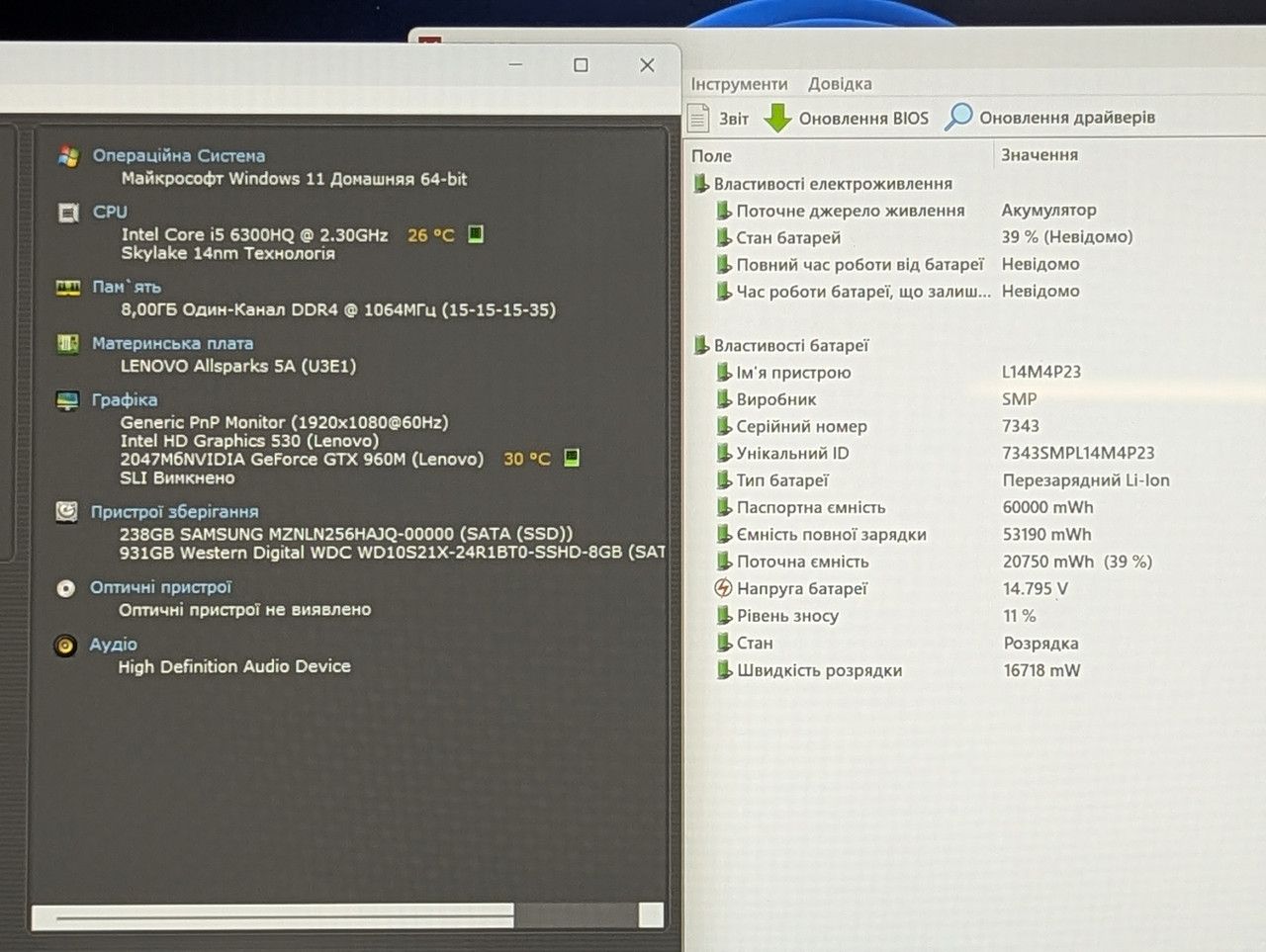Click the green CPU temperature indicator

pos(476,234)
